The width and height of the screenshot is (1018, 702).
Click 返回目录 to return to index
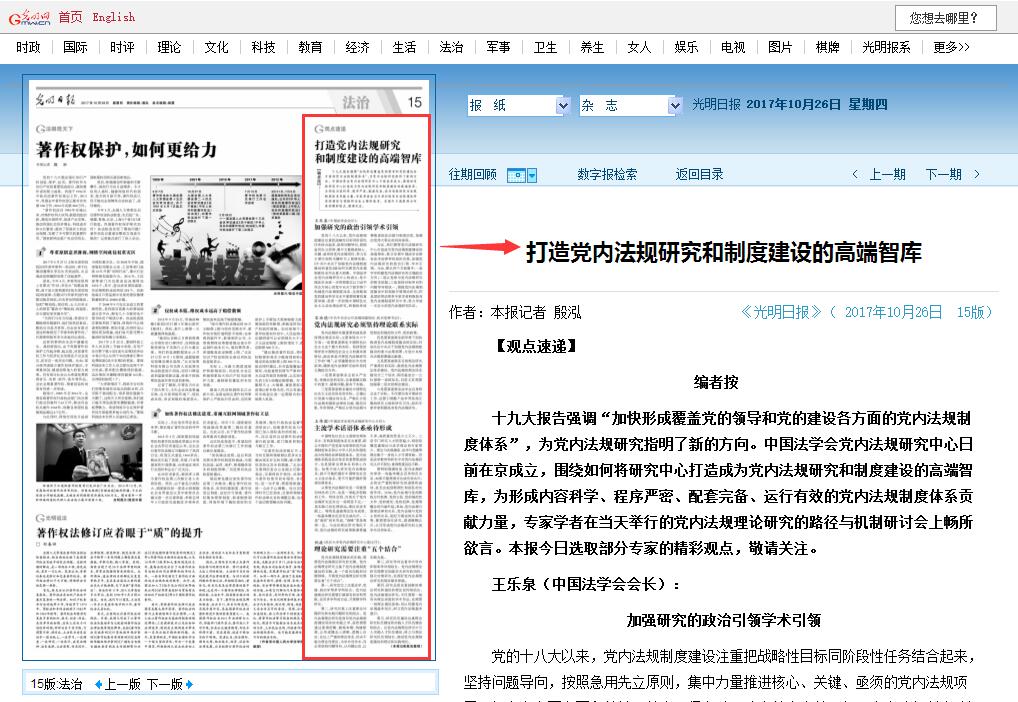699,175
